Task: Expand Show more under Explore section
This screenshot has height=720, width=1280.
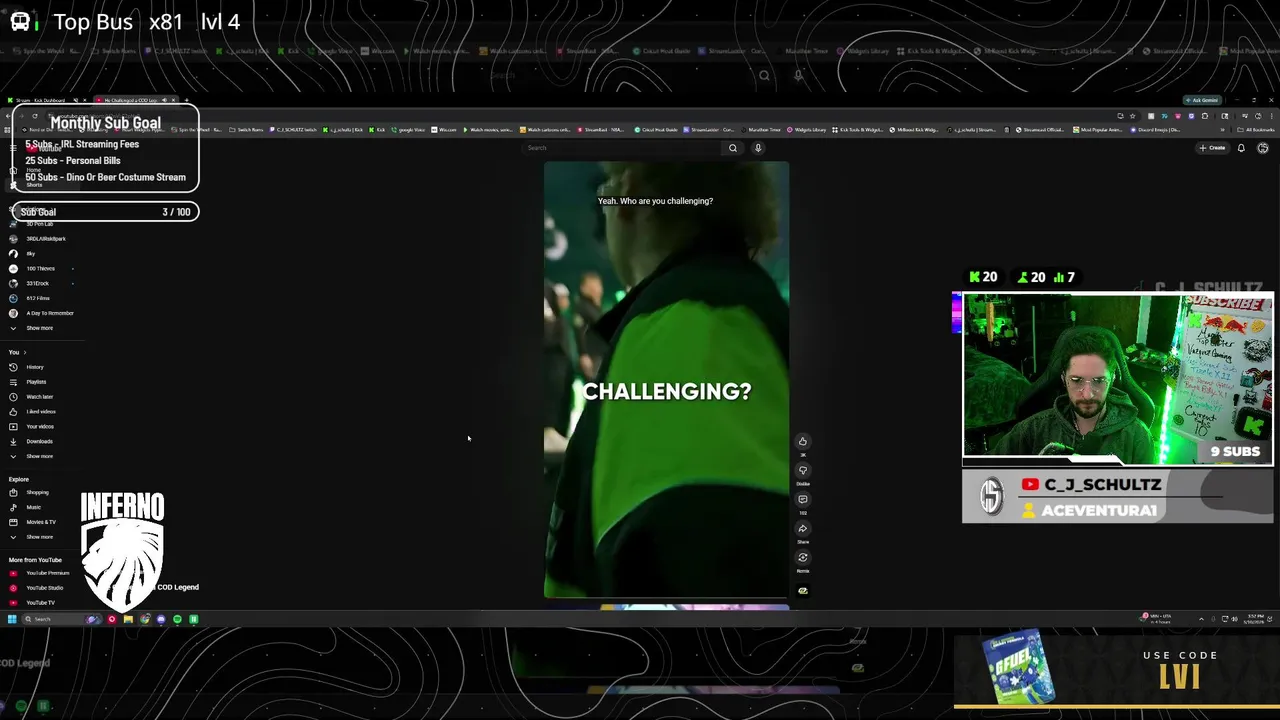Action: click(40, 537)
